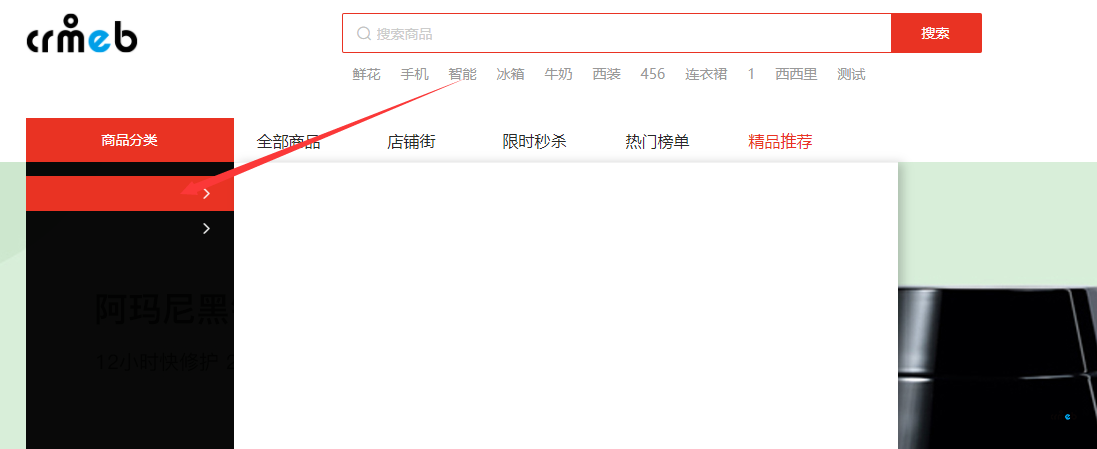Screen dimensions: 1097x449
Task: Focus the 搜索商品 search field
Action: tap(616, 33)
